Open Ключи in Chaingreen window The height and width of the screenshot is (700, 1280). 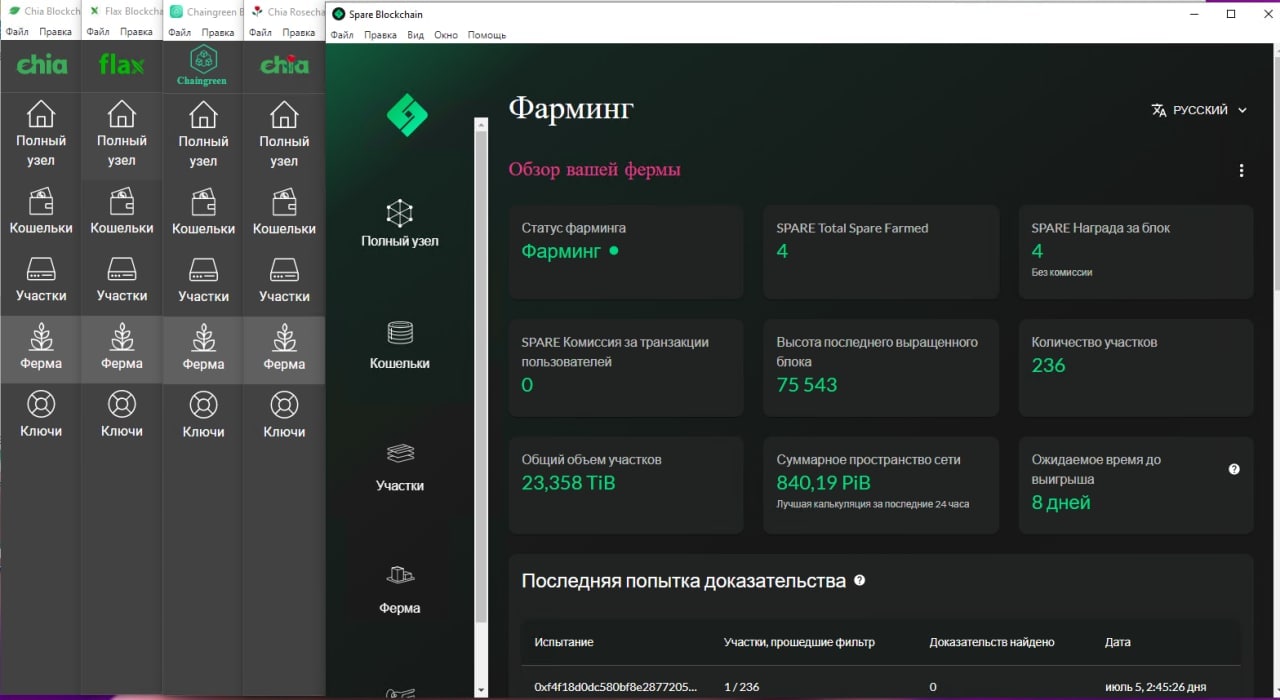pos(203,416)
